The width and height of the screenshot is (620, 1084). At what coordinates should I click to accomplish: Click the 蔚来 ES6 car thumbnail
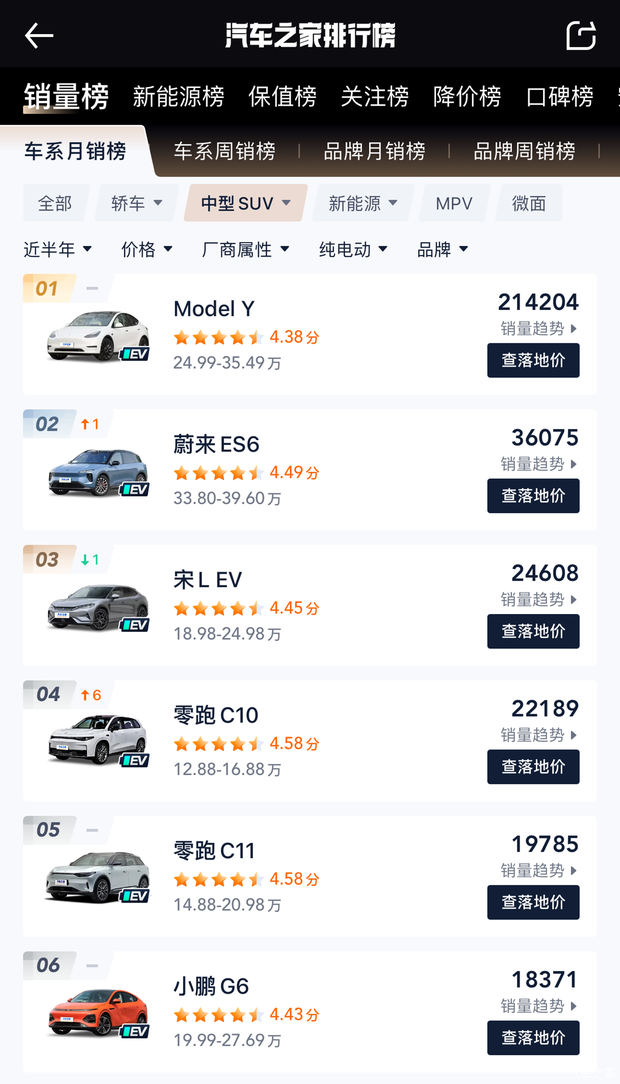[x=95, y=471]
